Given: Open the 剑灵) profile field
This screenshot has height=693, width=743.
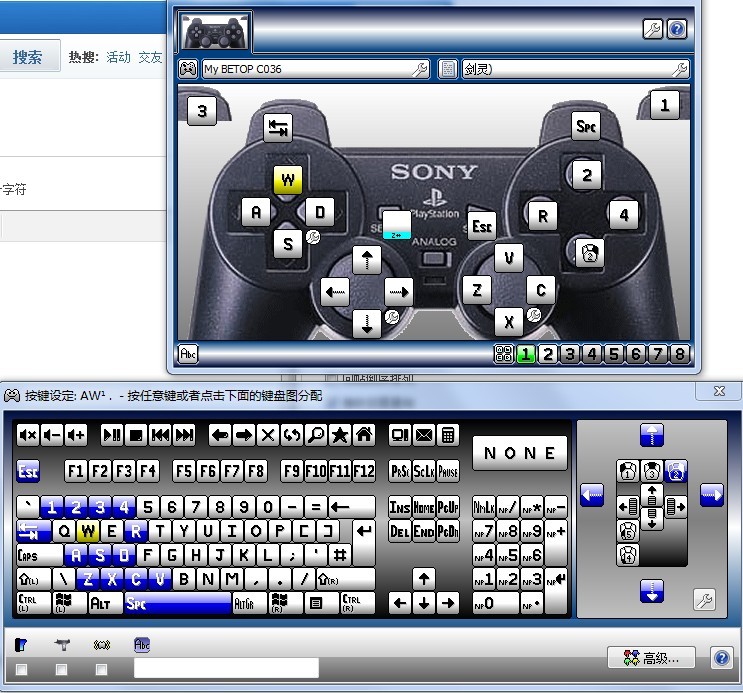Looking at the screenshot, I should [575, 69].
